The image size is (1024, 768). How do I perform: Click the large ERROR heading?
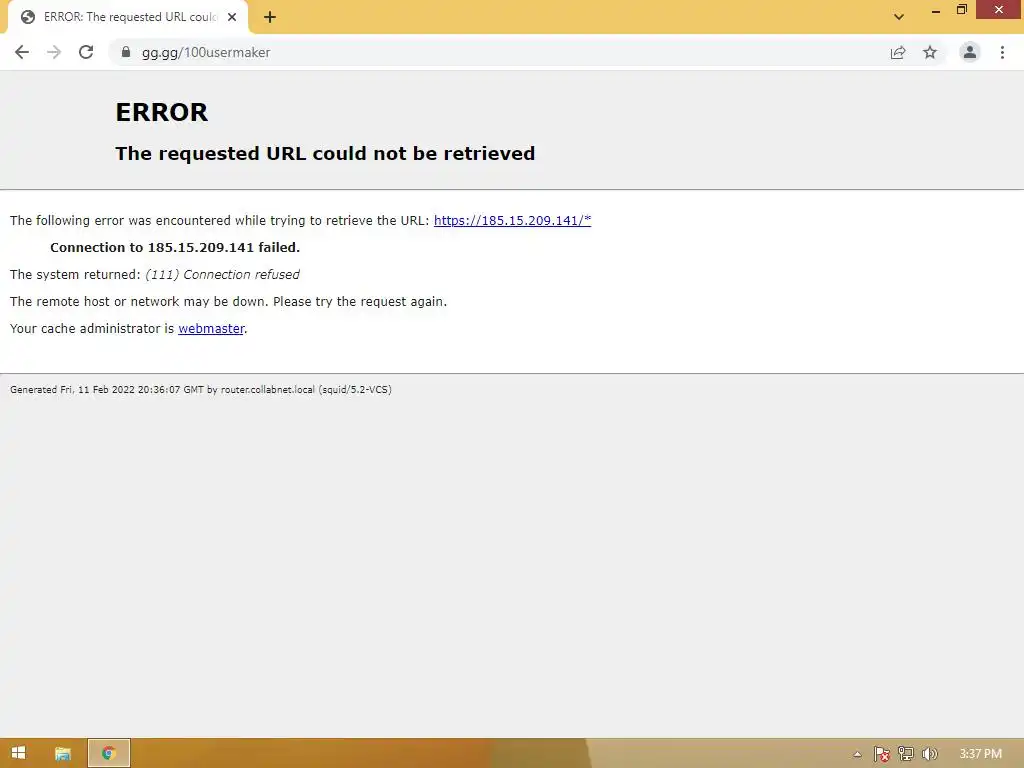(x=161, y=112)
